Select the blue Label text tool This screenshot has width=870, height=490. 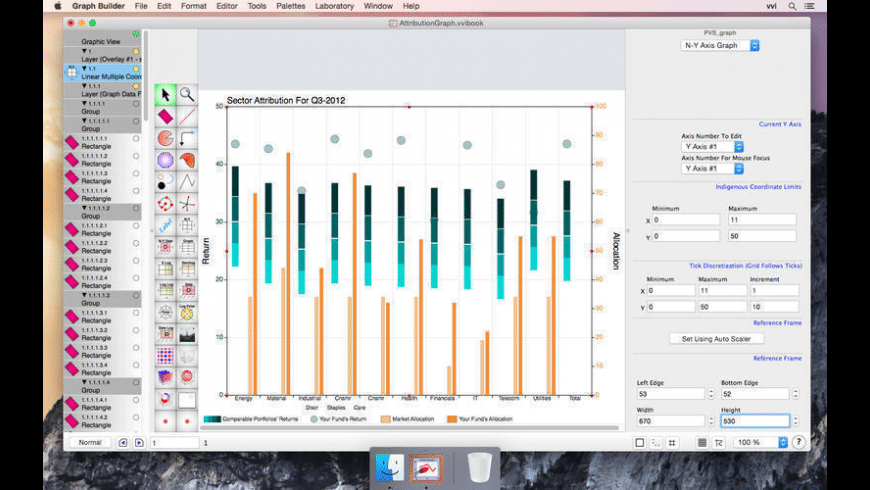coord(165,225)
